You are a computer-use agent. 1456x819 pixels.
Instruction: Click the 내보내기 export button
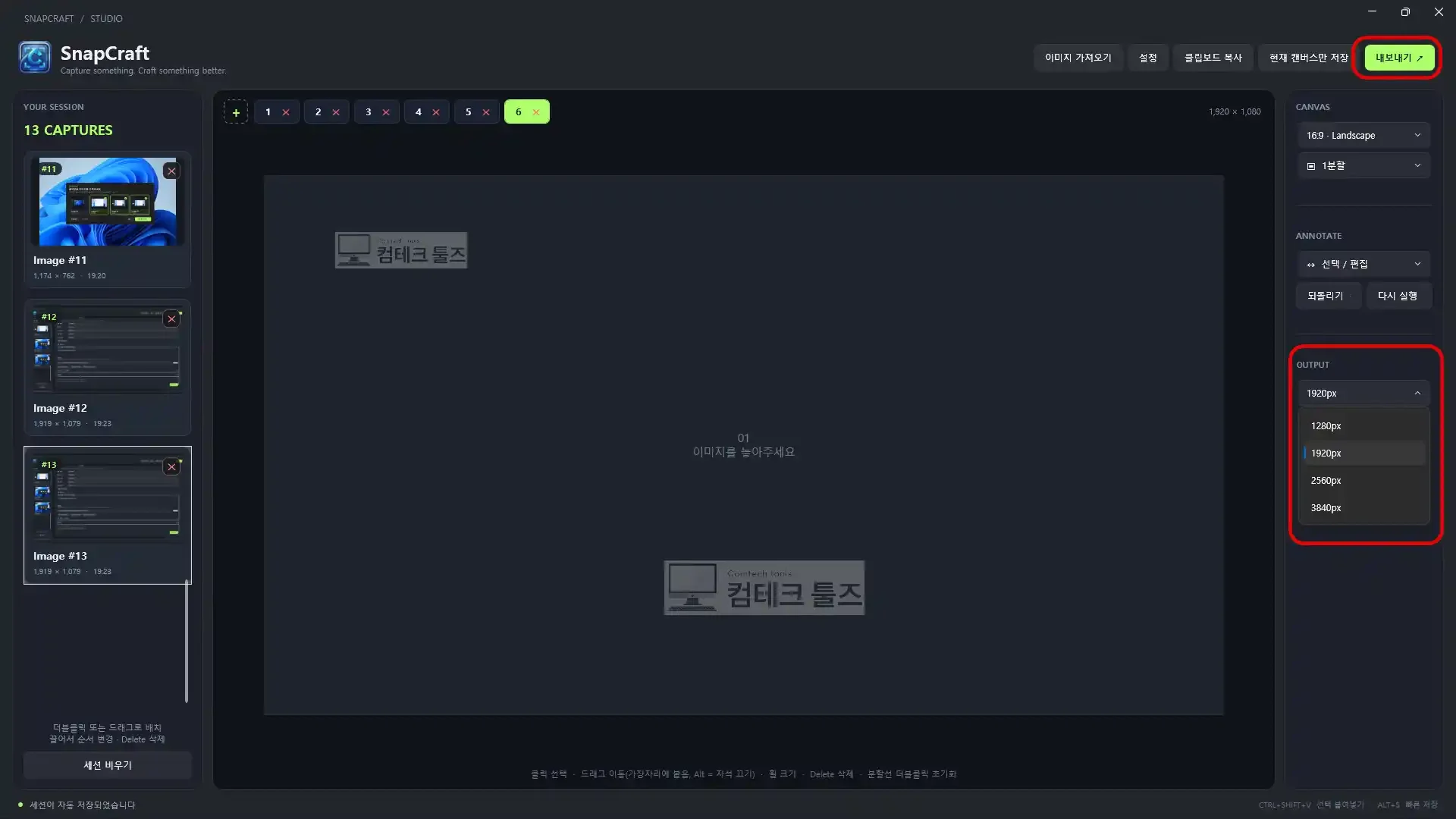1399,58
